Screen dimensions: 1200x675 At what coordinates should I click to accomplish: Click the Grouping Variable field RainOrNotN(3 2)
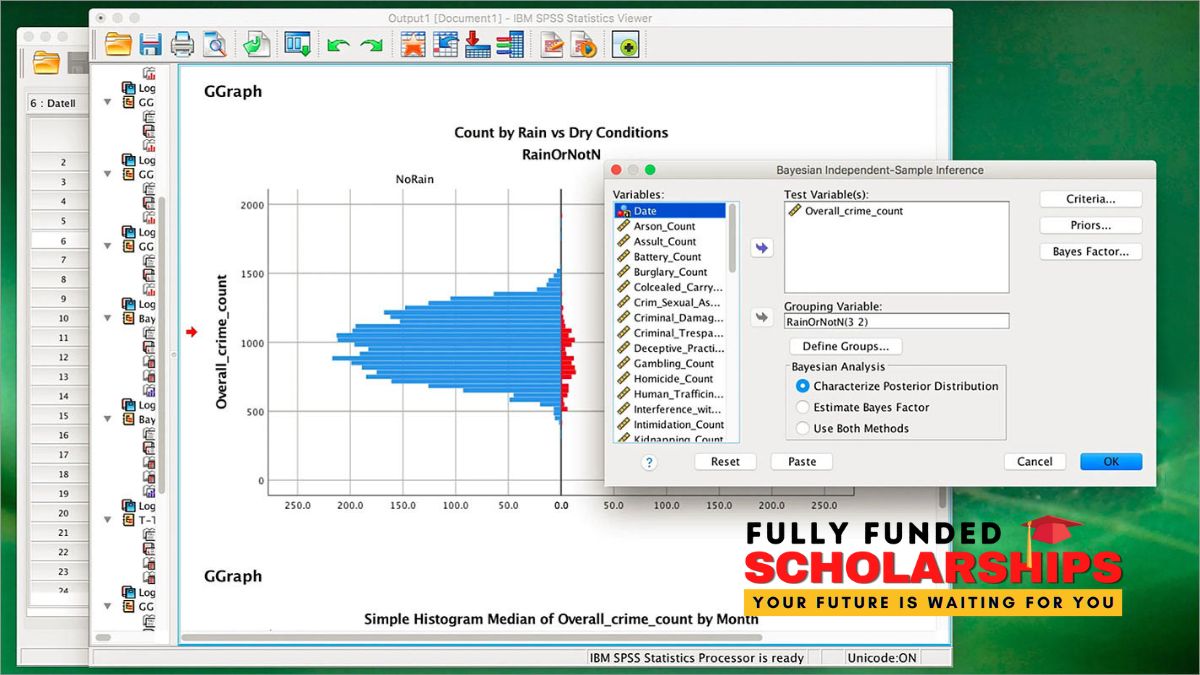coord(896,321)
